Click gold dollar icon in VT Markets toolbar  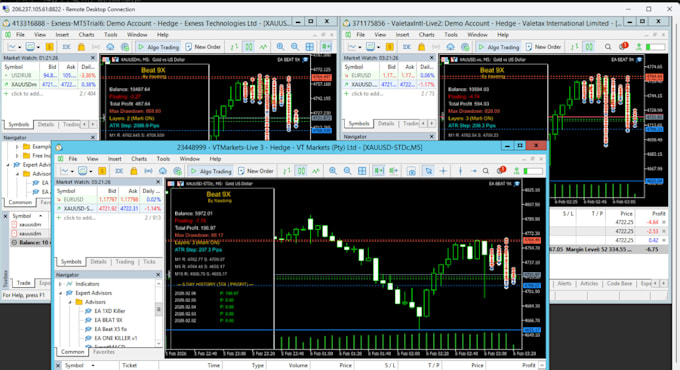pyautogui.click(x=102, y=171)
